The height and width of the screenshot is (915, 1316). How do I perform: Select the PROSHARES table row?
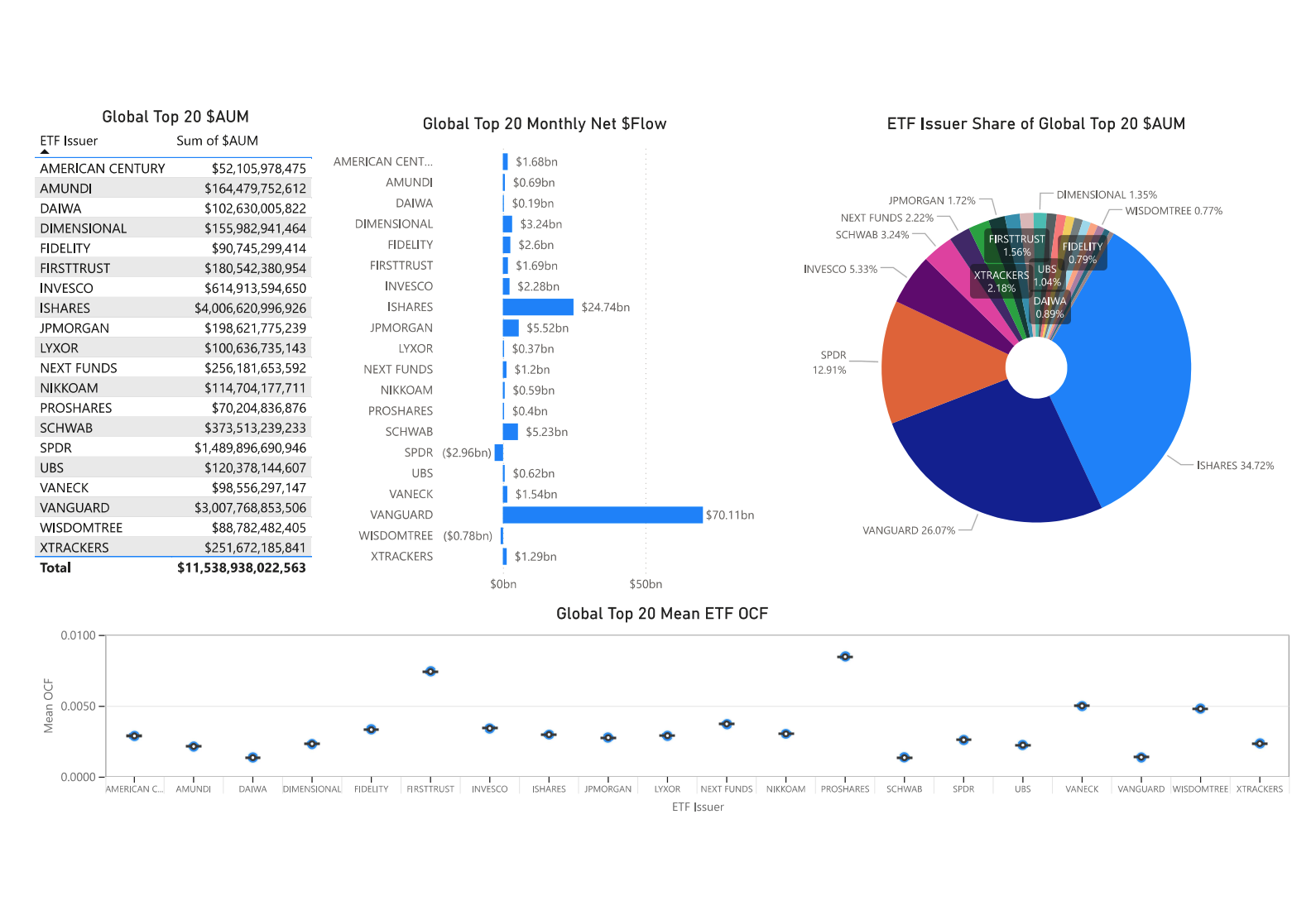pos(174,408)
